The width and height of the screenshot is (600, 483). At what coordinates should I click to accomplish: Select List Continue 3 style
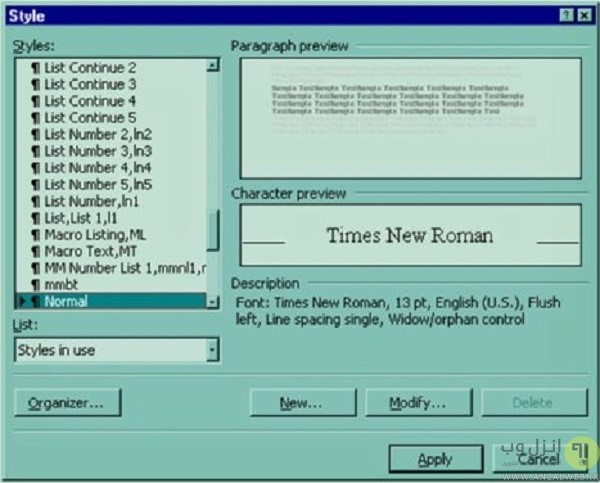[x=90, y=85]
